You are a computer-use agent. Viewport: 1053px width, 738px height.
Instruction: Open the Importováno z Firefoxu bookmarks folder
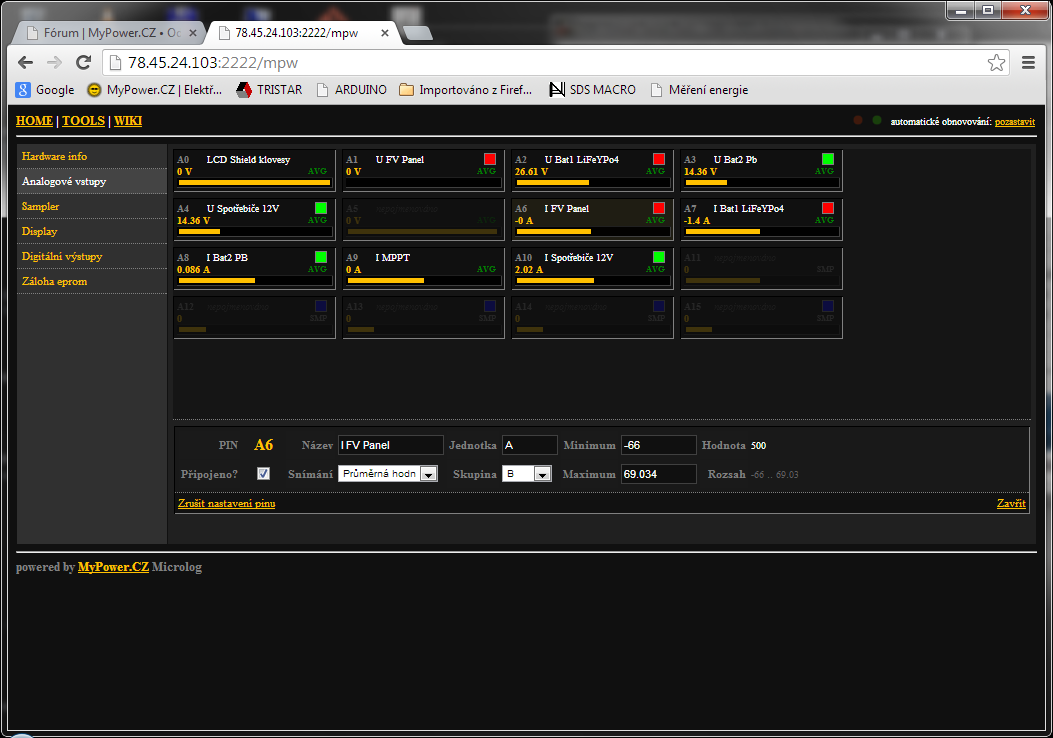pyautogui.click(x=465, y=89)
